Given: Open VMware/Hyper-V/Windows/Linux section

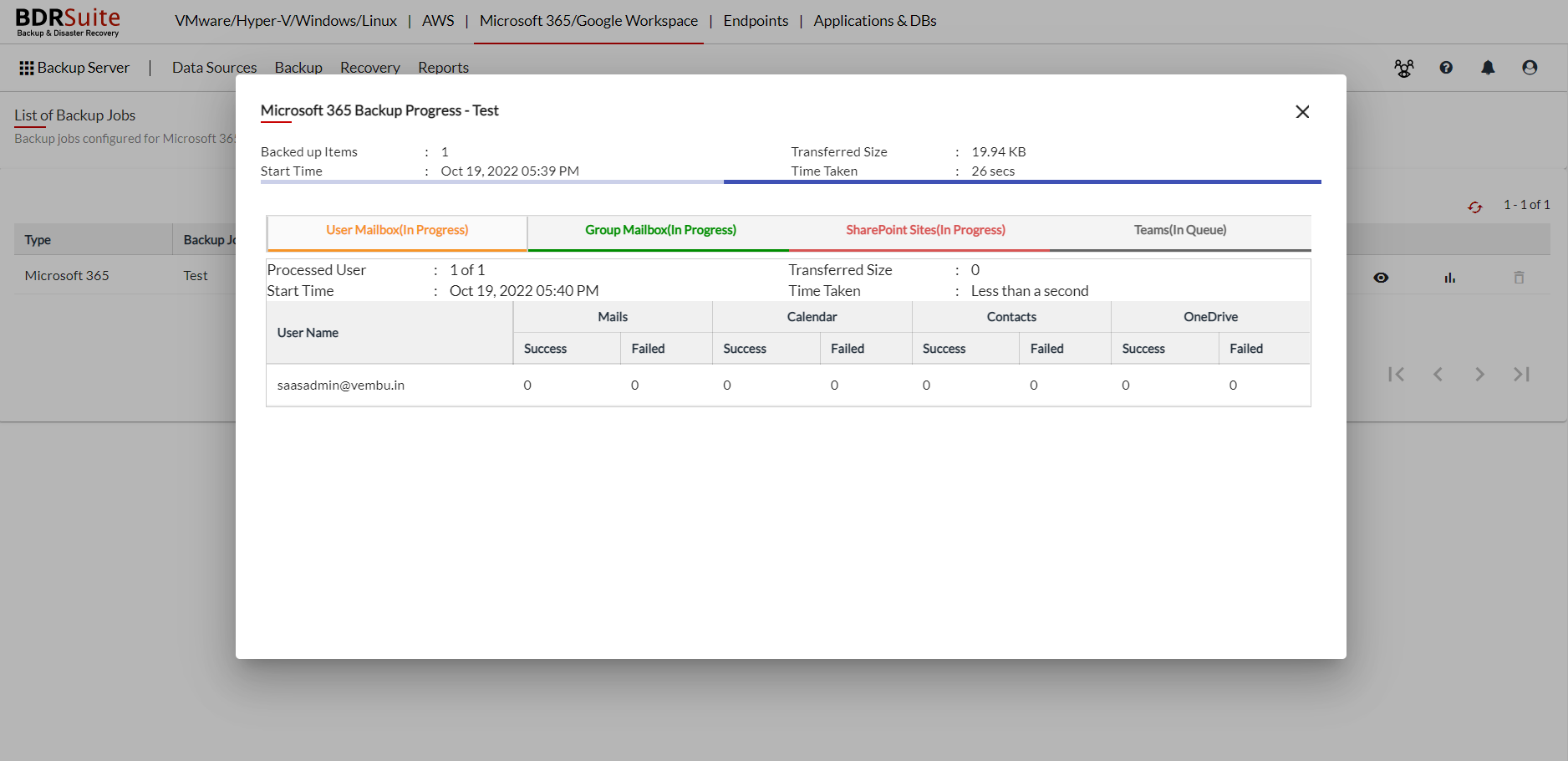Looking at the screenshot, I should click(286, 21).
